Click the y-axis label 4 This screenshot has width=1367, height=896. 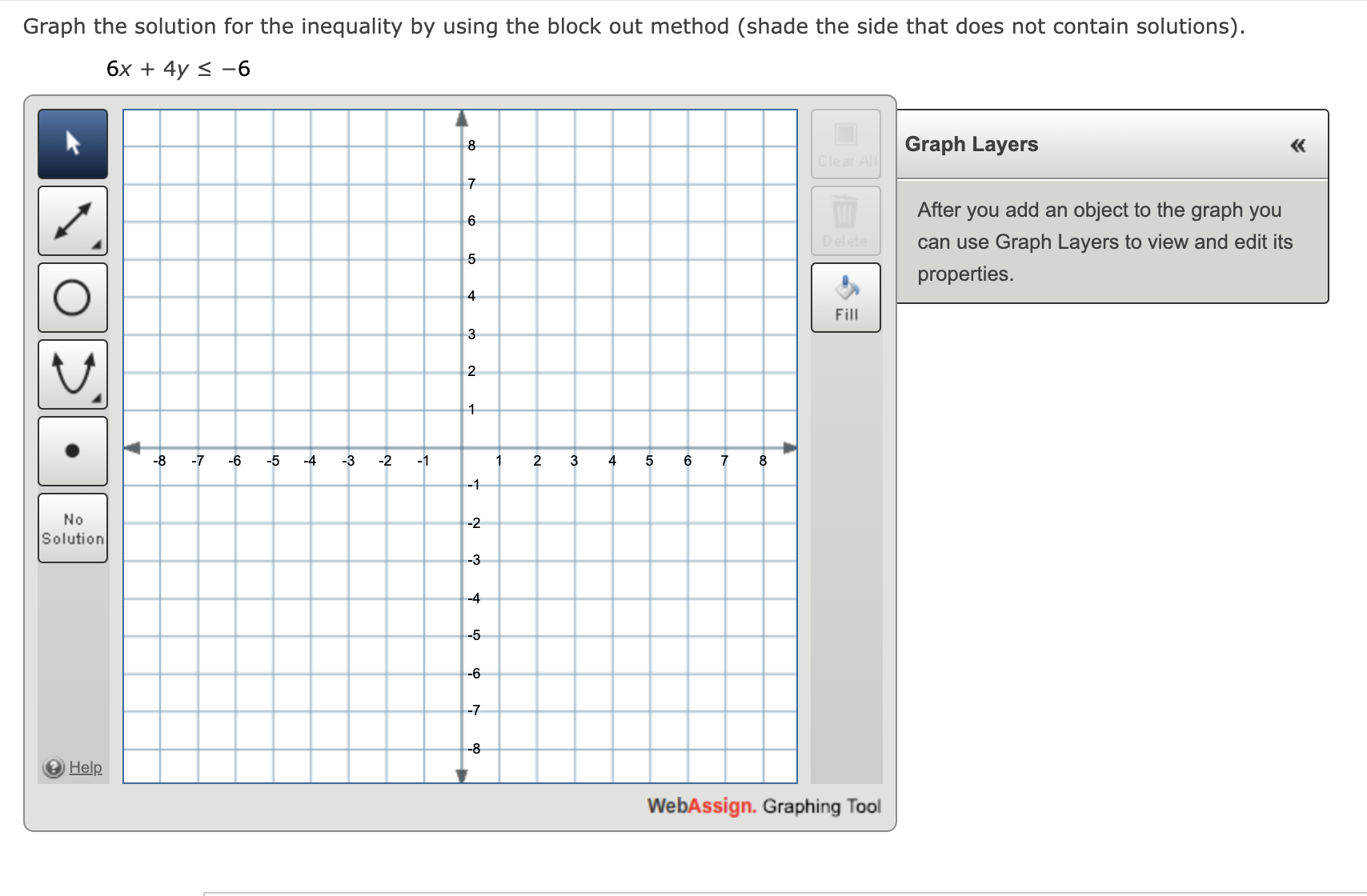click(x=471, y=296)
